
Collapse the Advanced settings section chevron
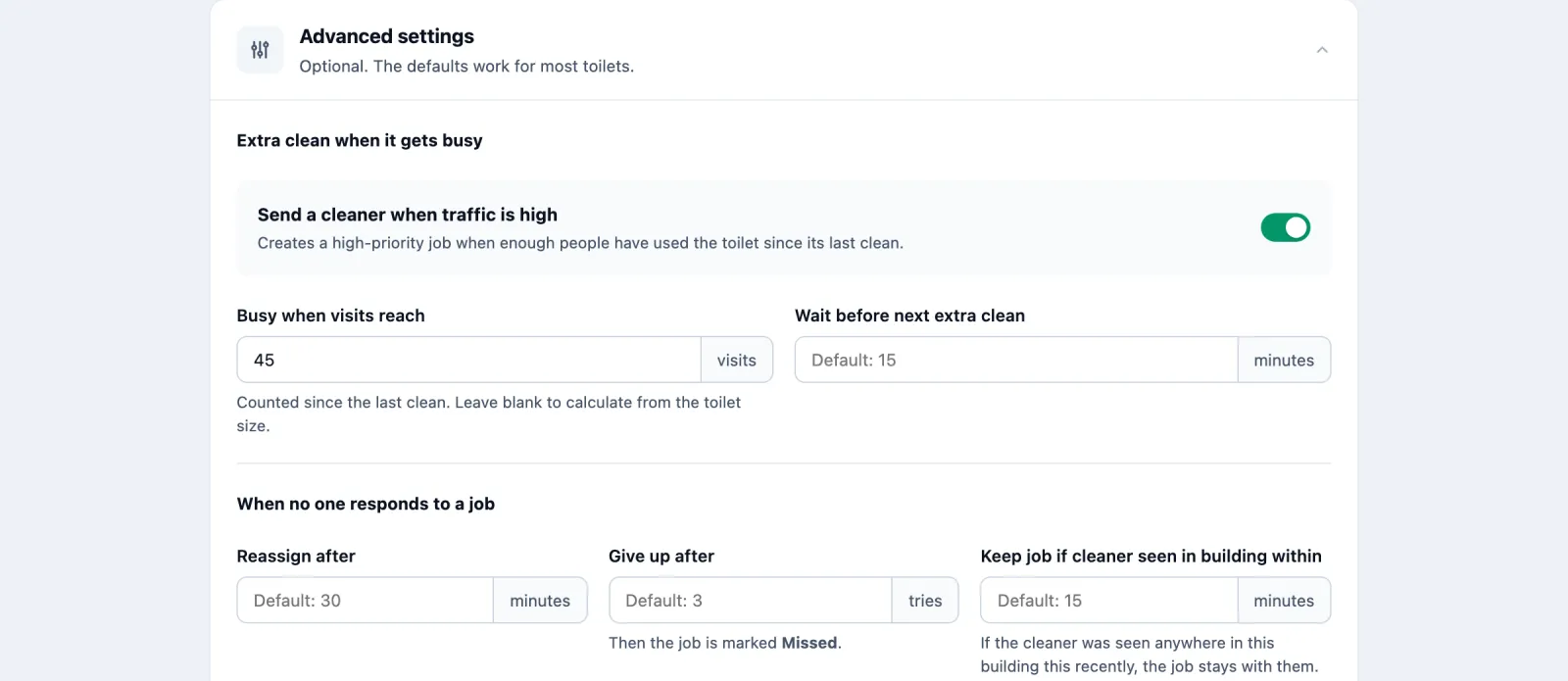(x=1322, y=50)
